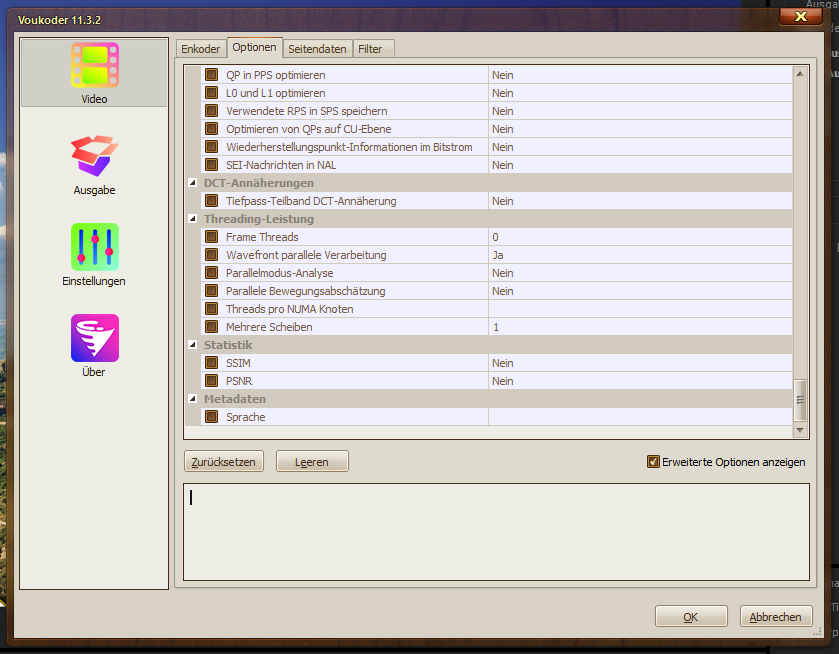Viewport: 839px width, 654px height.
Task: Click icon beside SSIM option
Action: coord(211,363)
